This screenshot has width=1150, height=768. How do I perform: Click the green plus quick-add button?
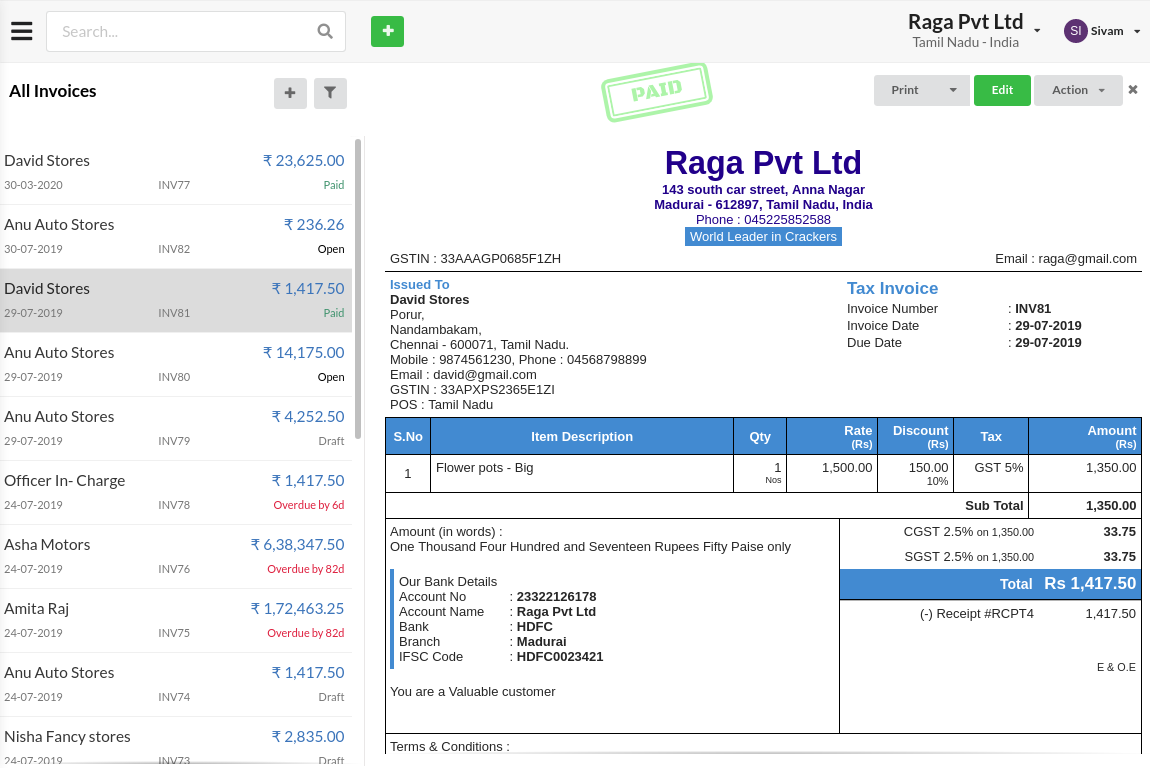(x=387, y=31)
